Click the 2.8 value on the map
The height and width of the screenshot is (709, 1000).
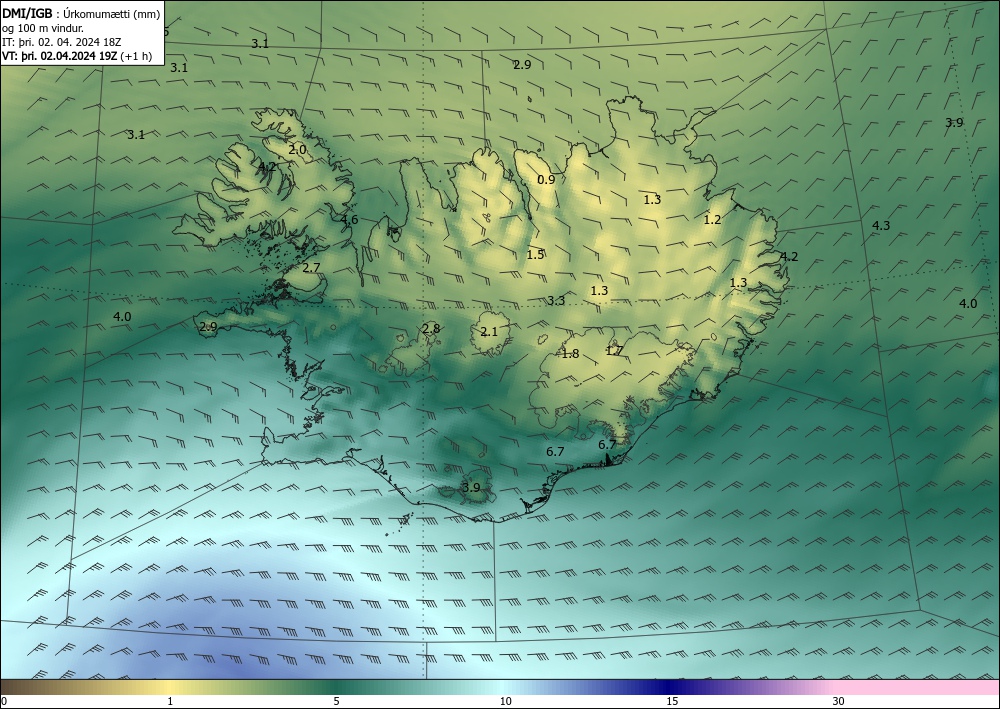pos(431,329)
